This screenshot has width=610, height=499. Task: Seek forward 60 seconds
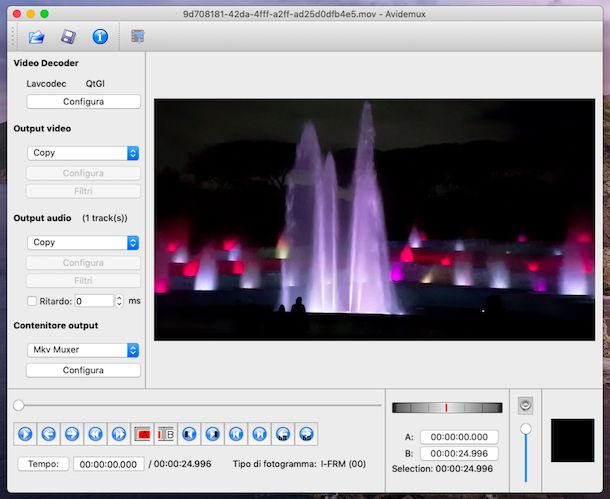point(307,434)
